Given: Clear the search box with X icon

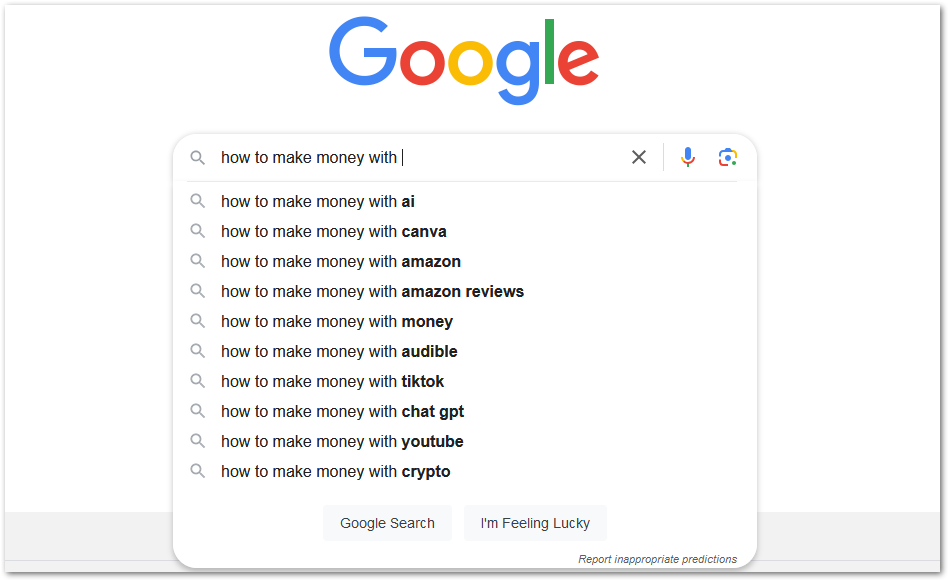Looking at the screenshot, I should point(639,157).
